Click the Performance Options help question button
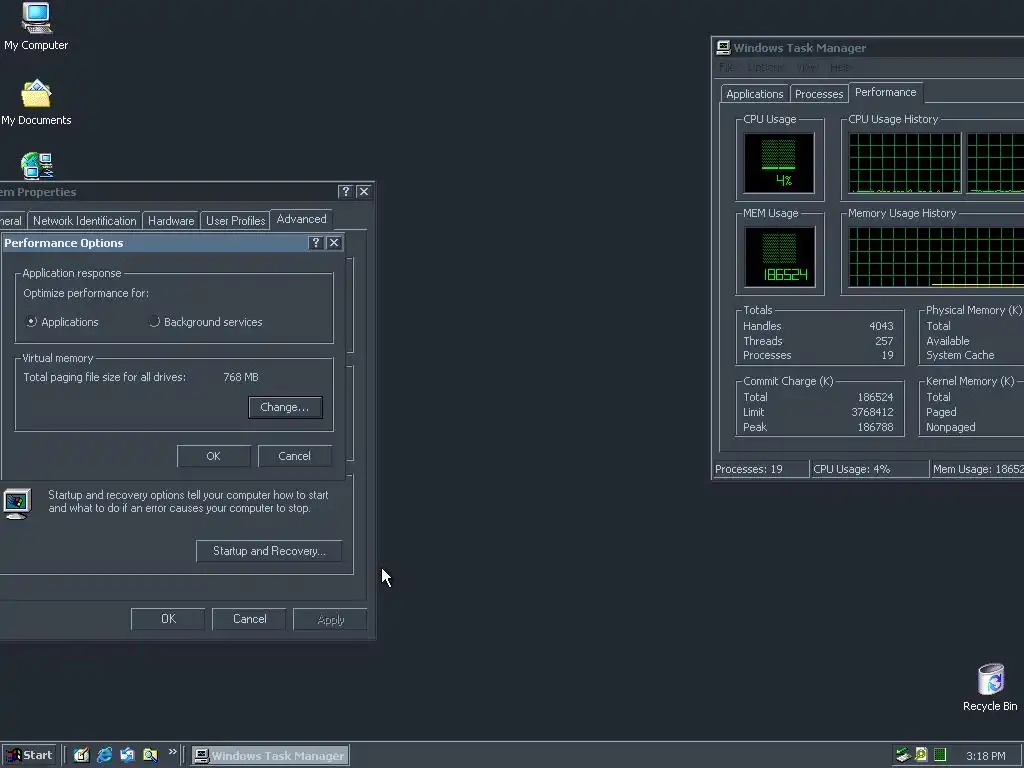Viewport: 1024px width, 768px height. click(316, 243)
